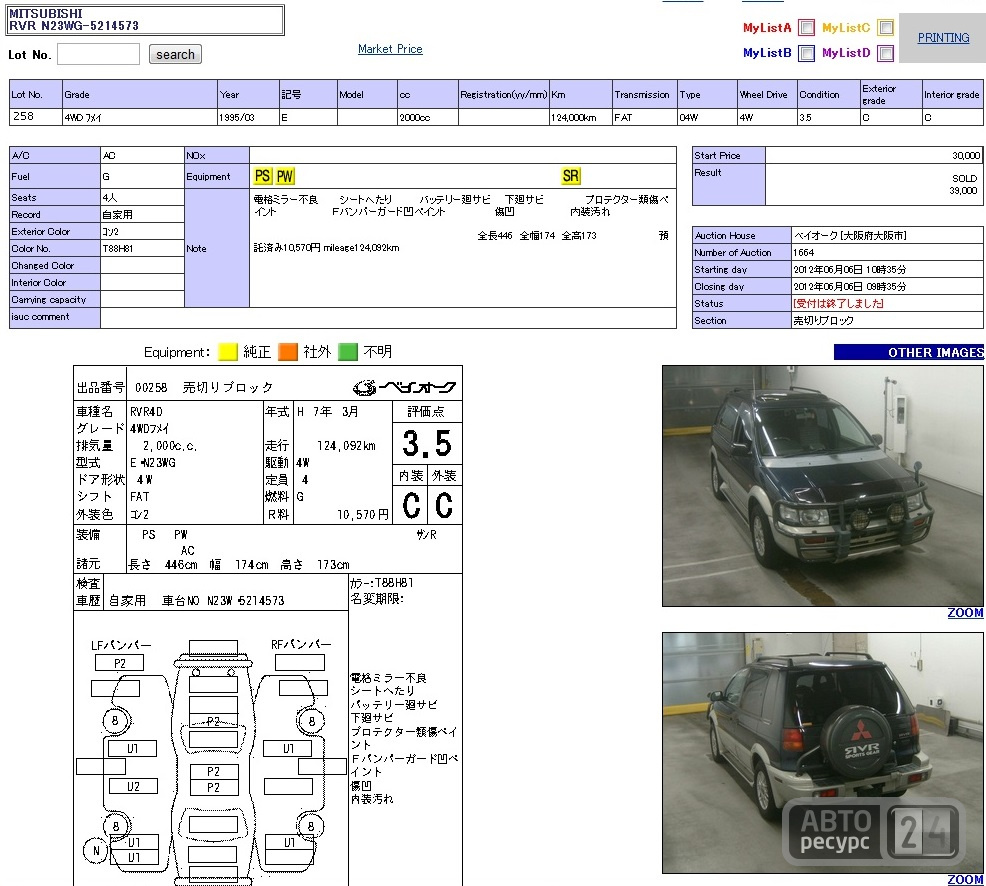986x886 pixels.
Task: Click color number T88H81 cell
Action: (x=142, y=248)
